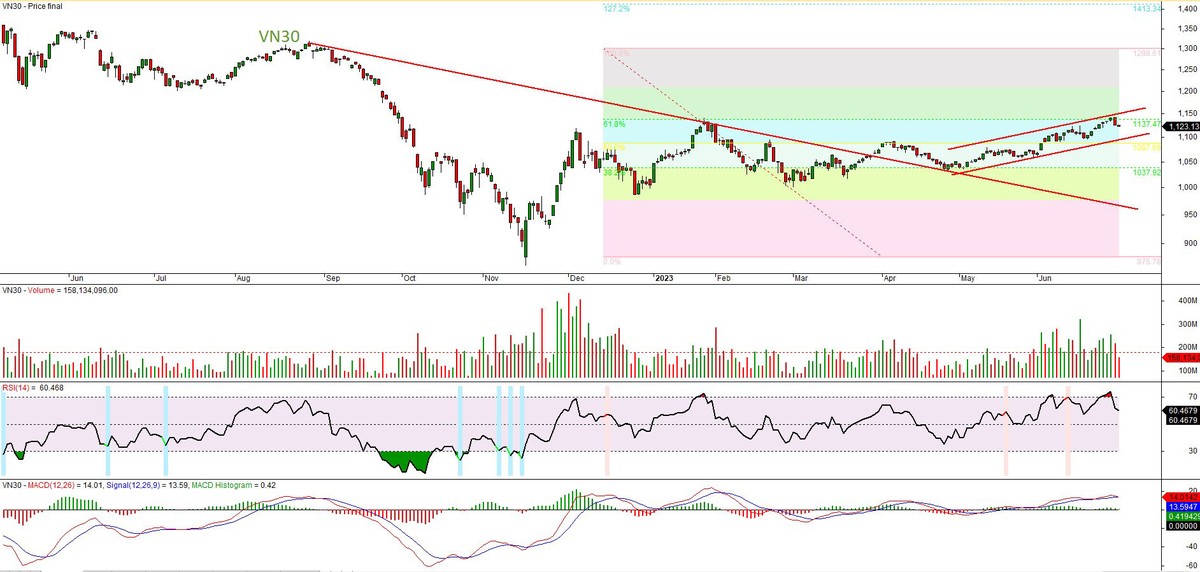Click the 61.8% Fibonacci level label
This screenshot has width=1200, height=572.
(x=614, y=124)
